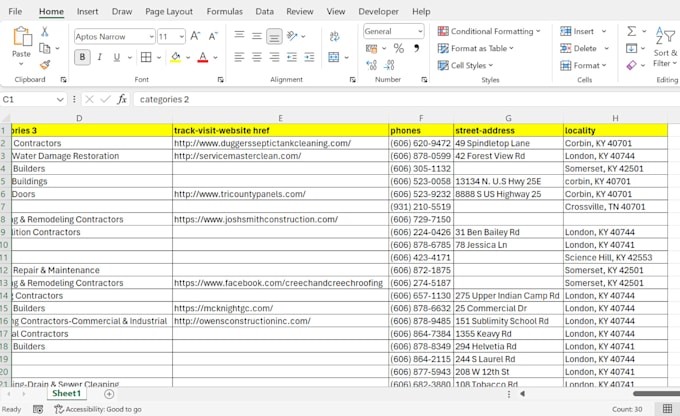Align text to bottom
Screen dimensions: 680x416
[x=274, y=36]
